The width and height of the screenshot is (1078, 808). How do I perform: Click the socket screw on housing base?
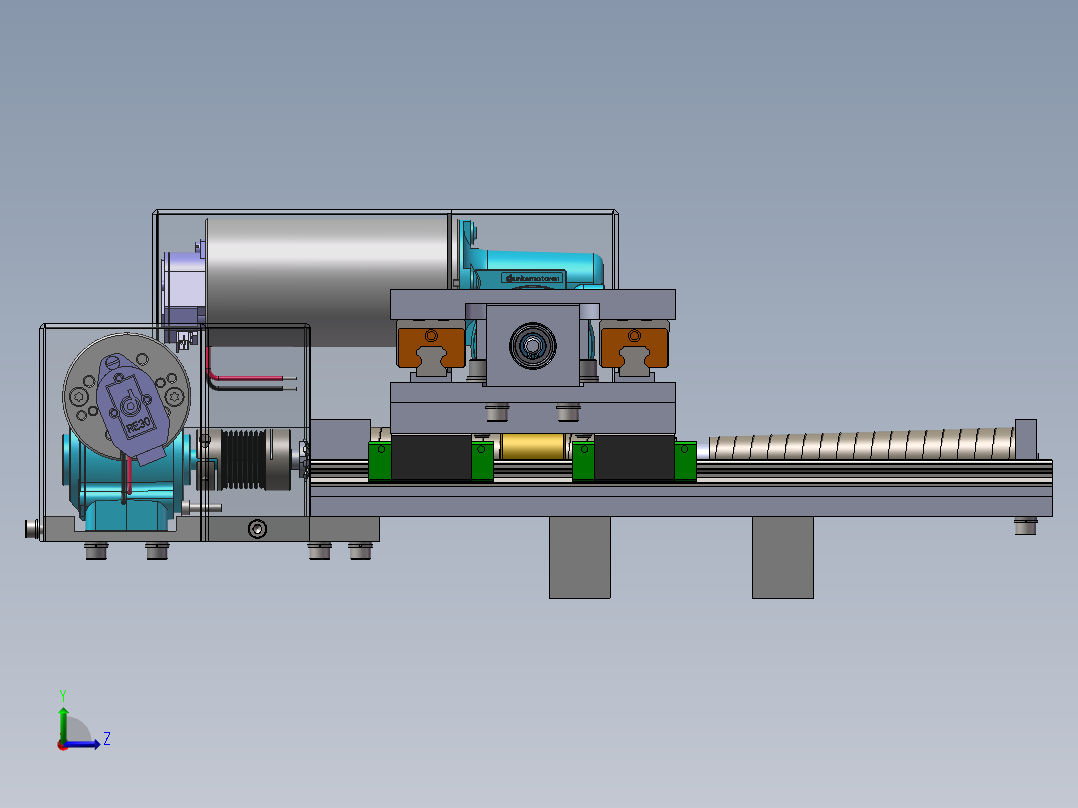257,529
